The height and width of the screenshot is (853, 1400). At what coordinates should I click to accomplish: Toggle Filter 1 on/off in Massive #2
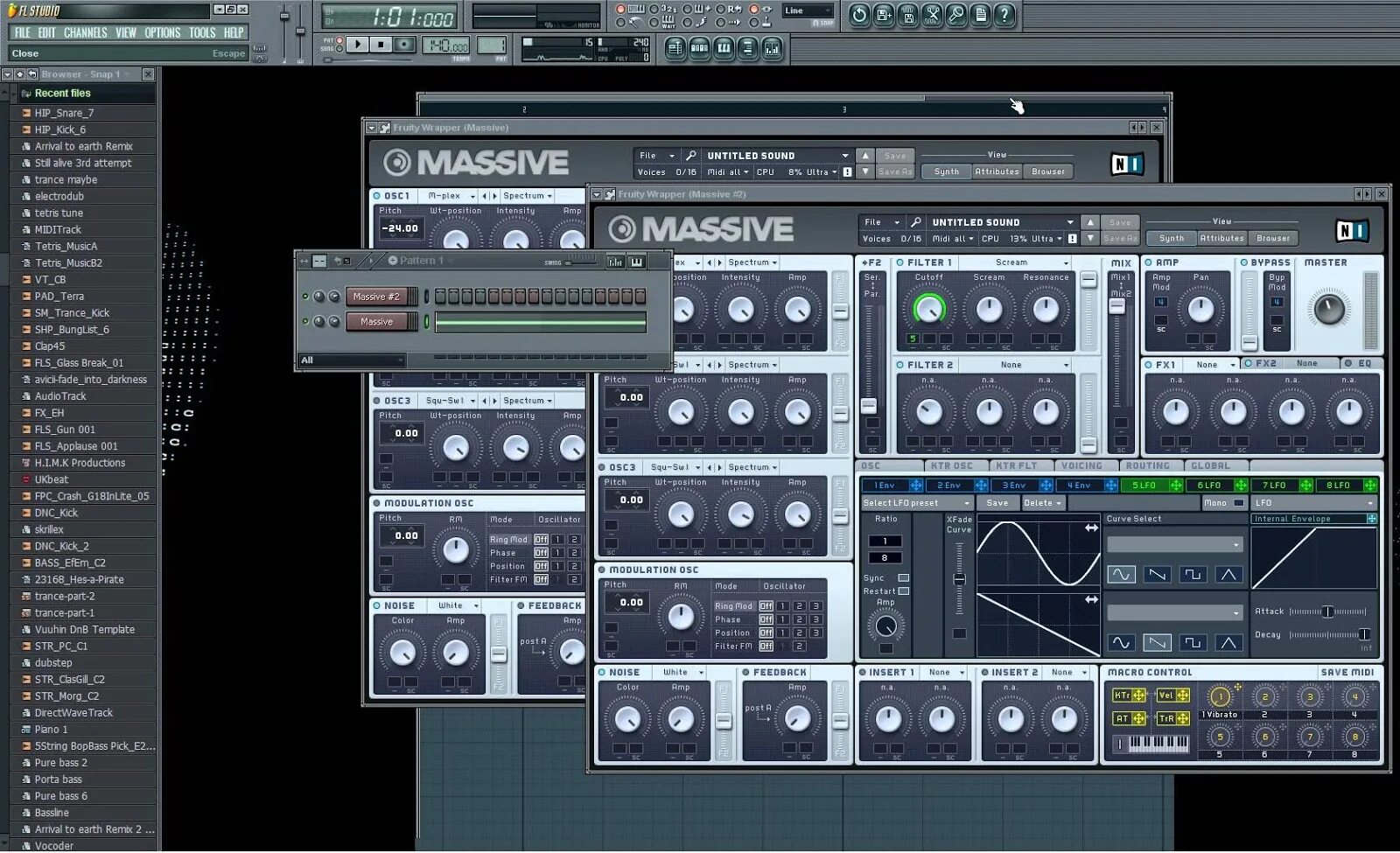(x=900, y=262)
